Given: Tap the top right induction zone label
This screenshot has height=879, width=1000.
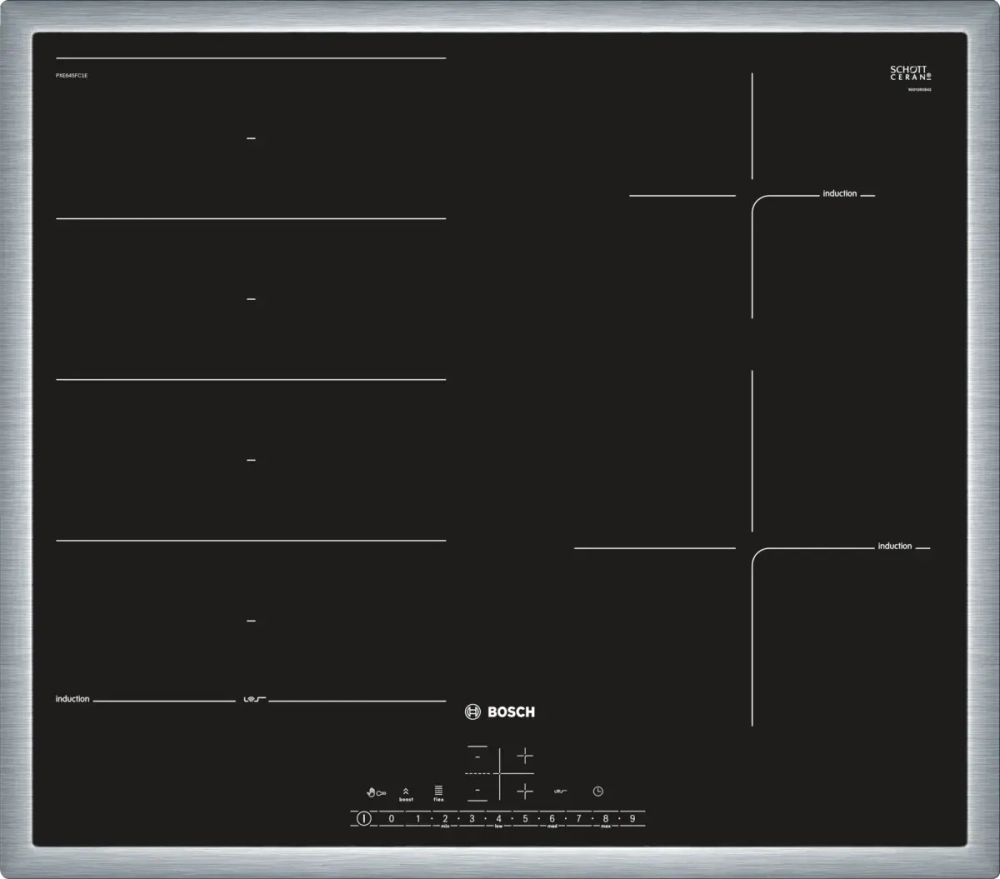Looking at the screenshot, I should [840, 193].
